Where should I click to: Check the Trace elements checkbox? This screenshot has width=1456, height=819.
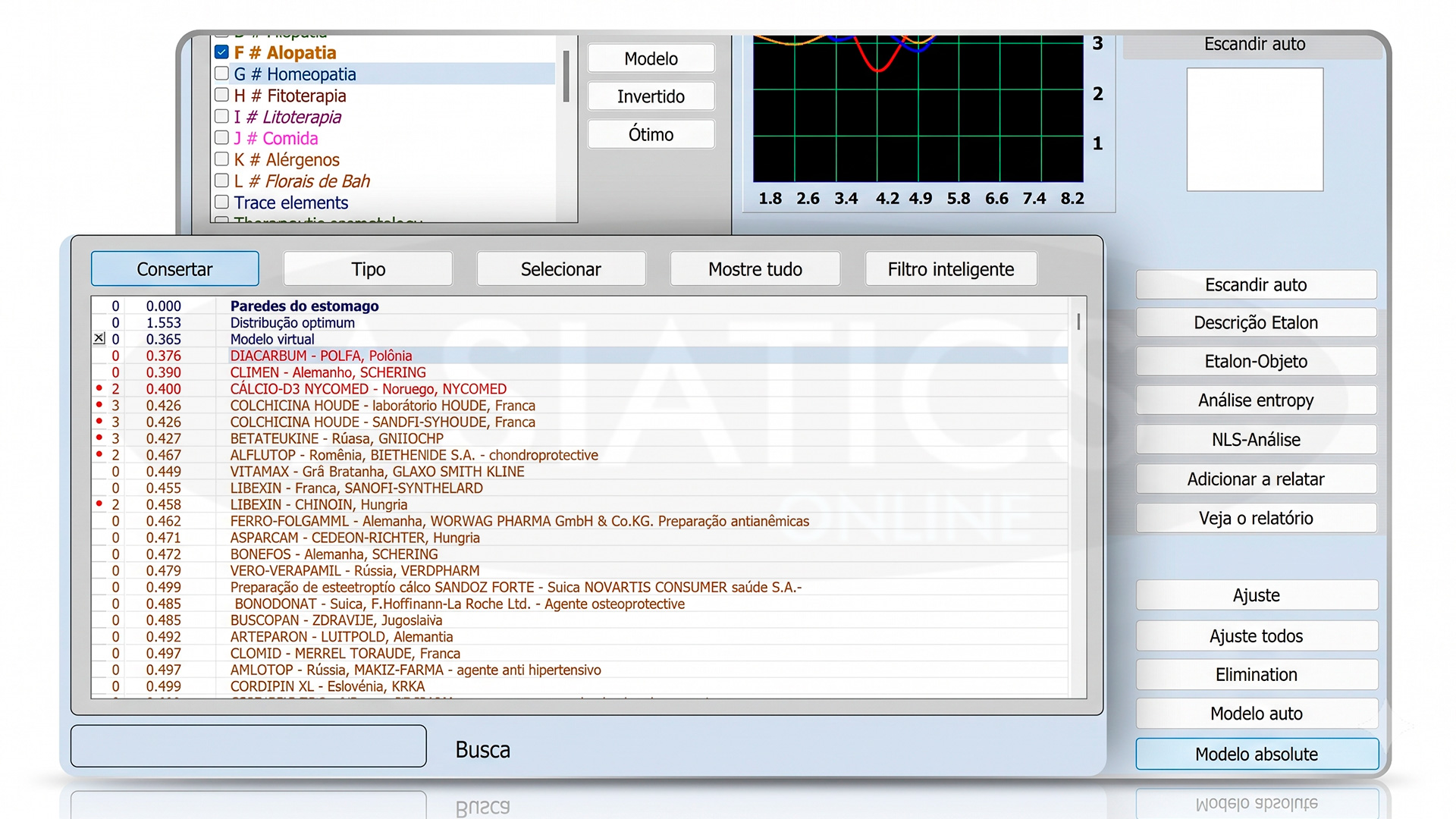[x=221, y=202]
